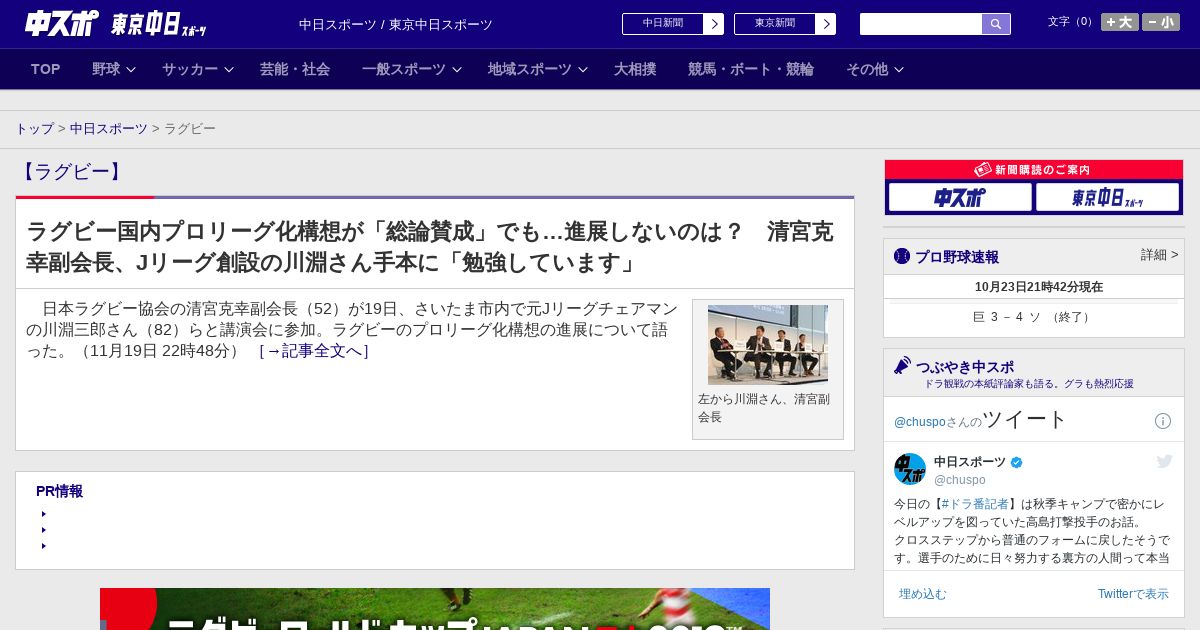
Task: Click 詳細 link in プロ野球速報 panel
Action: [1159, 255]
